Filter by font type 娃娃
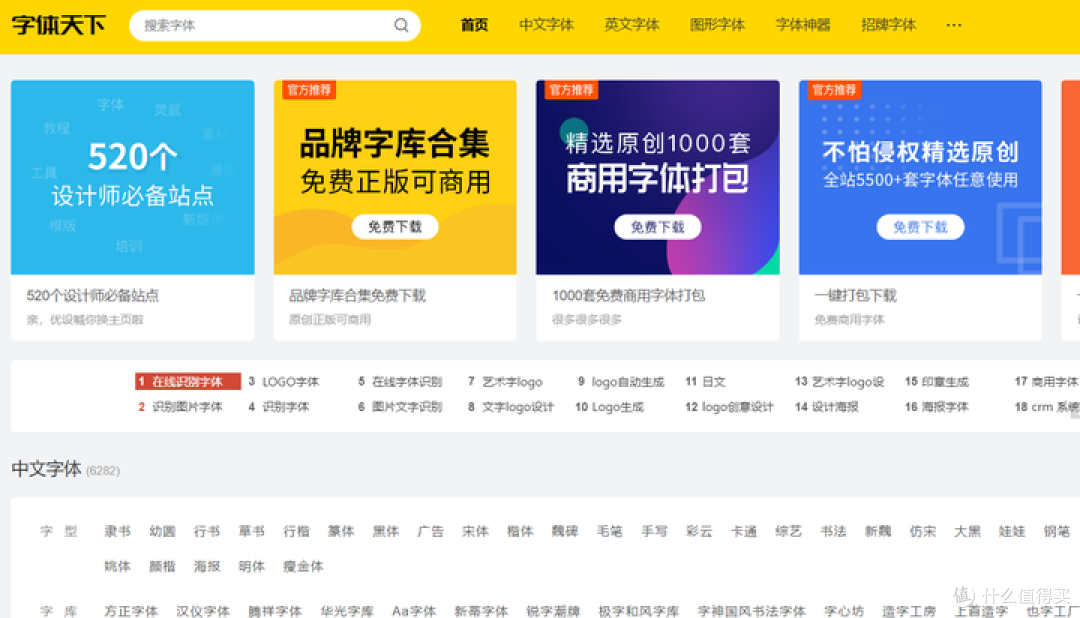Image resolution: width=1080 pixels, height=618 pixels. coord(1012,531)
